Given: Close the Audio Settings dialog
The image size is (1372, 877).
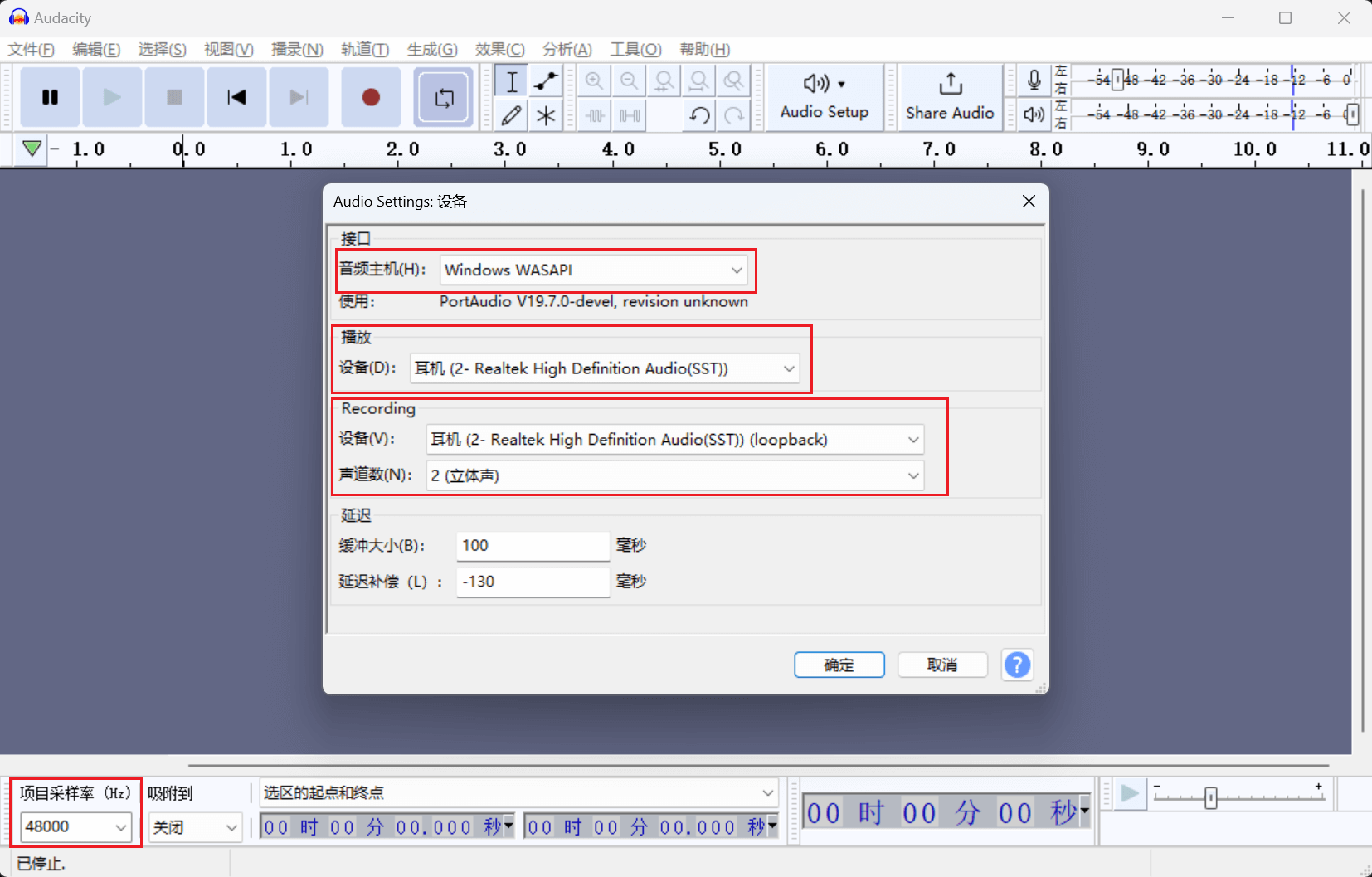Looking at the screenshot, I should (x=1029, y=202).
